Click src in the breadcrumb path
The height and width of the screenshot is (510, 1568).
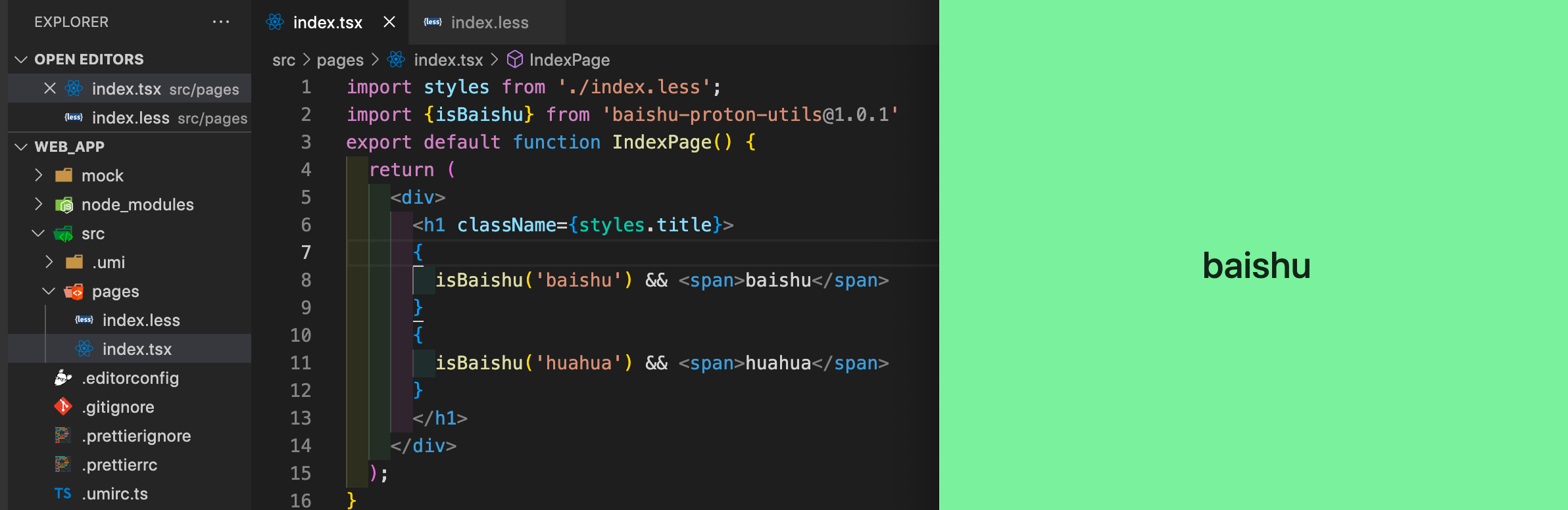tap(283, 60)
